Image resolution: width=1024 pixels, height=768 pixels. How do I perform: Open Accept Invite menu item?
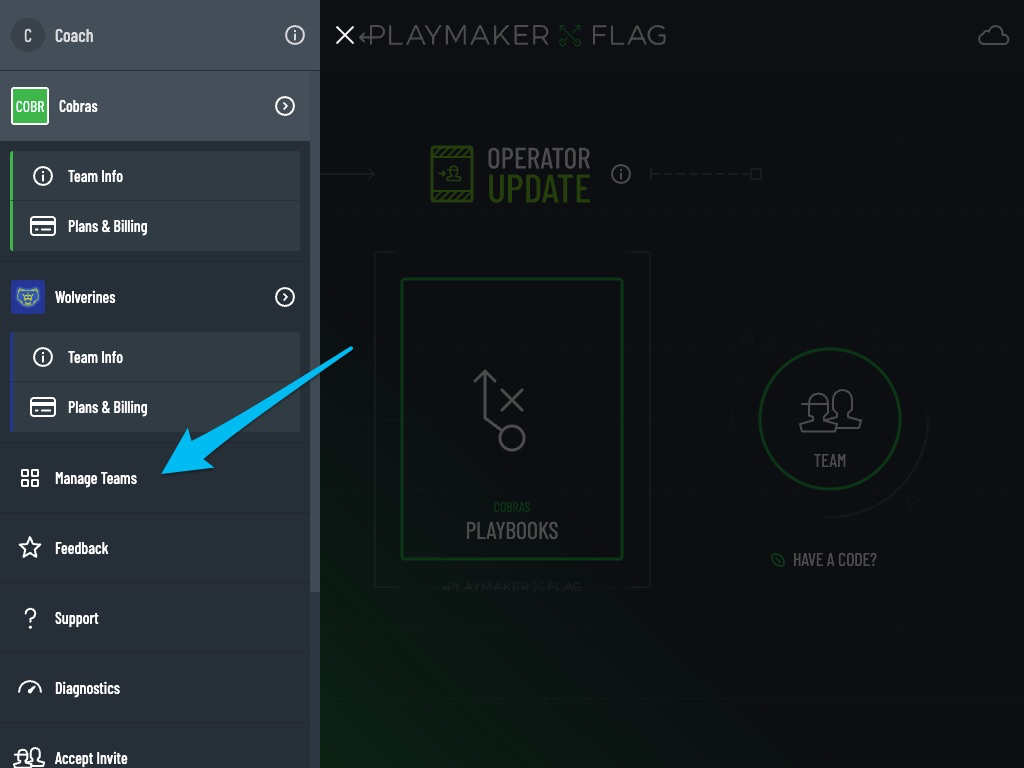[x=155, y=746]
